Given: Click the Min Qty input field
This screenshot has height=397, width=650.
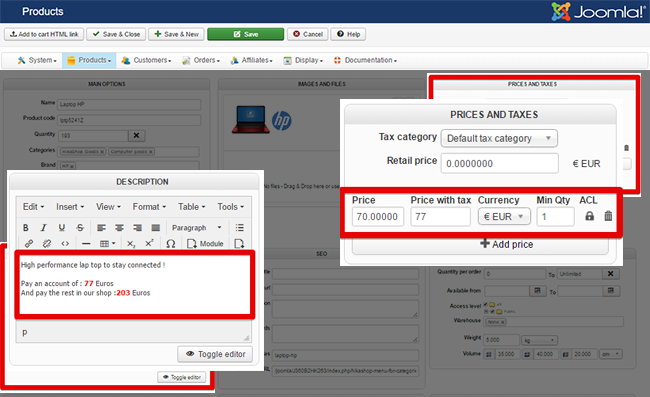Looking at the screenshot, I should coord(555,216).
